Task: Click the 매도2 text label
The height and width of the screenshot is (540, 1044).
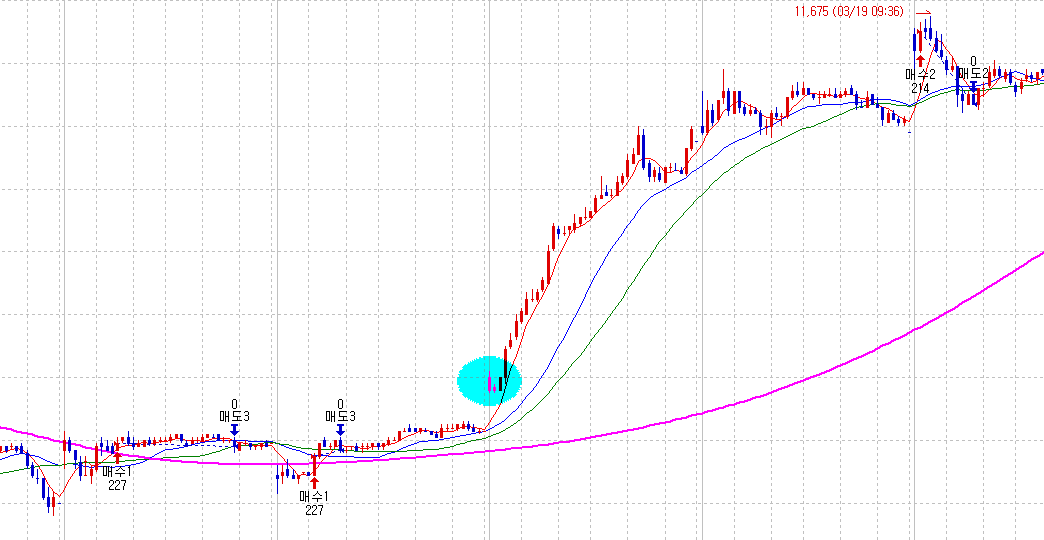Action: click(973, 73)
